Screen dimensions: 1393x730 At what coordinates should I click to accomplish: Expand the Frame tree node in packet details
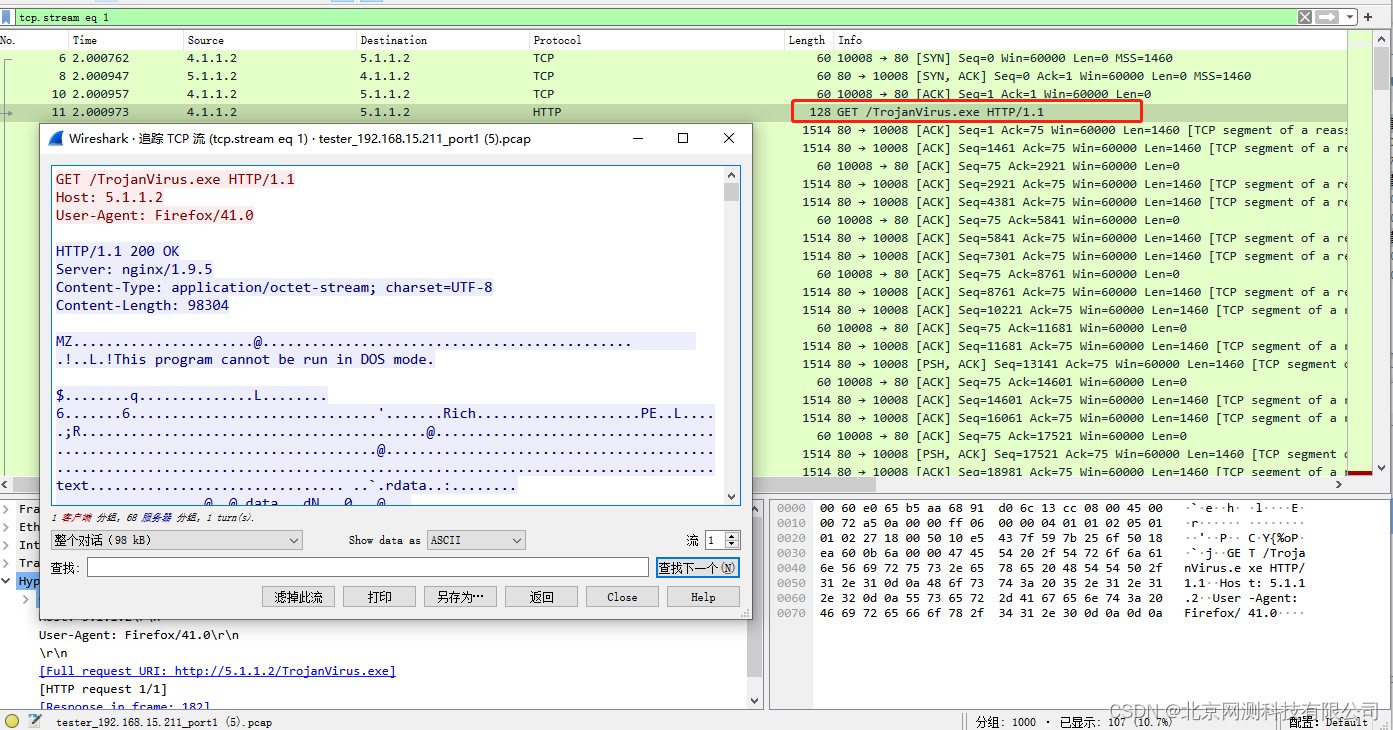tap(8, 509)
